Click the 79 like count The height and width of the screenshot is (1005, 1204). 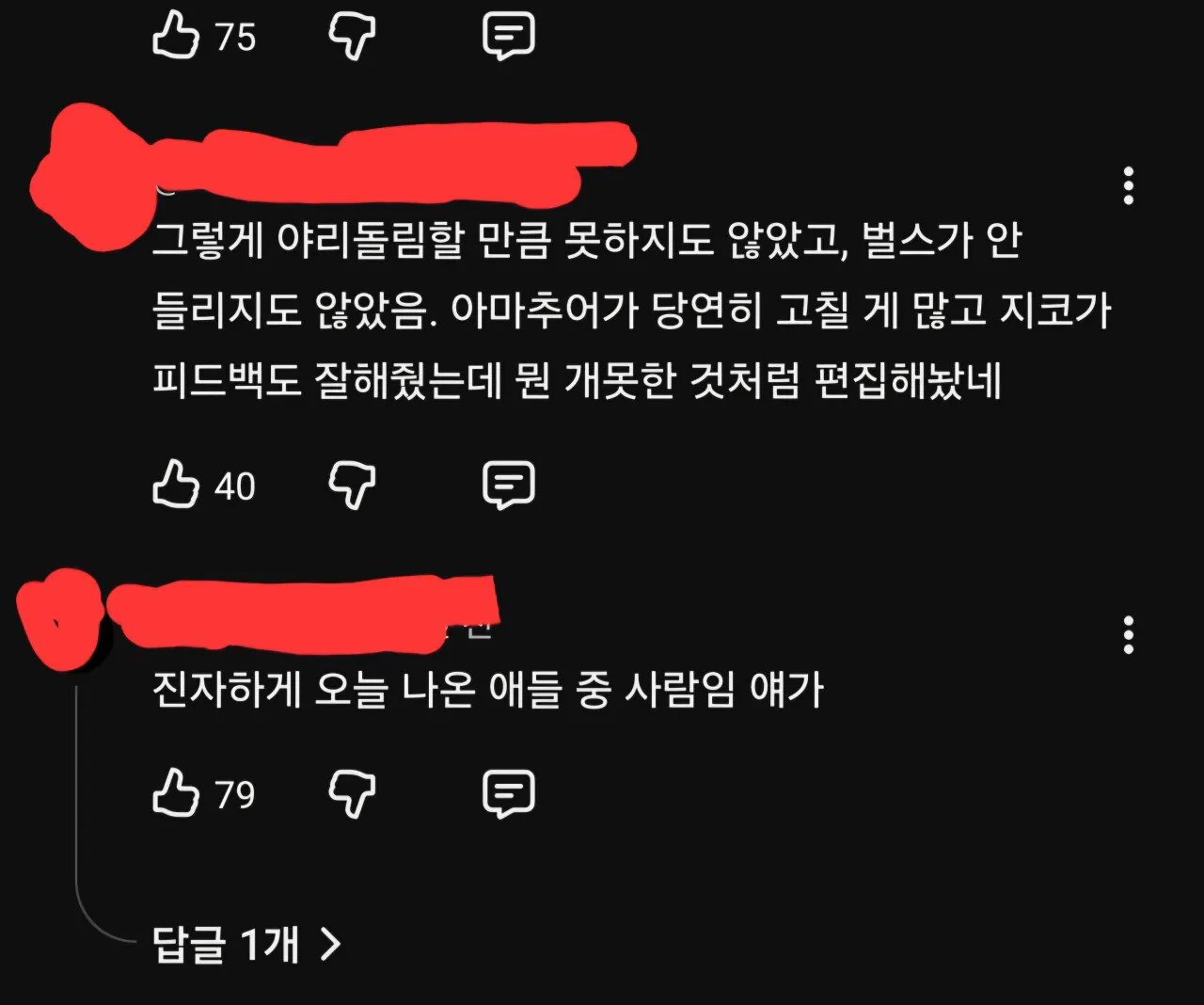235,795
